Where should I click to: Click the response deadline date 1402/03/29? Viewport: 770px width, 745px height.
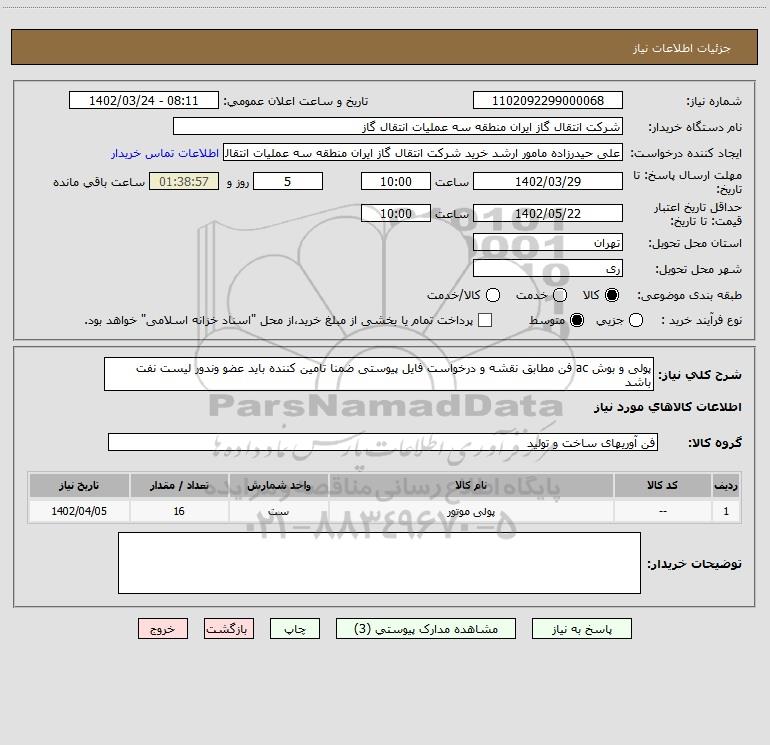point(548,181)
